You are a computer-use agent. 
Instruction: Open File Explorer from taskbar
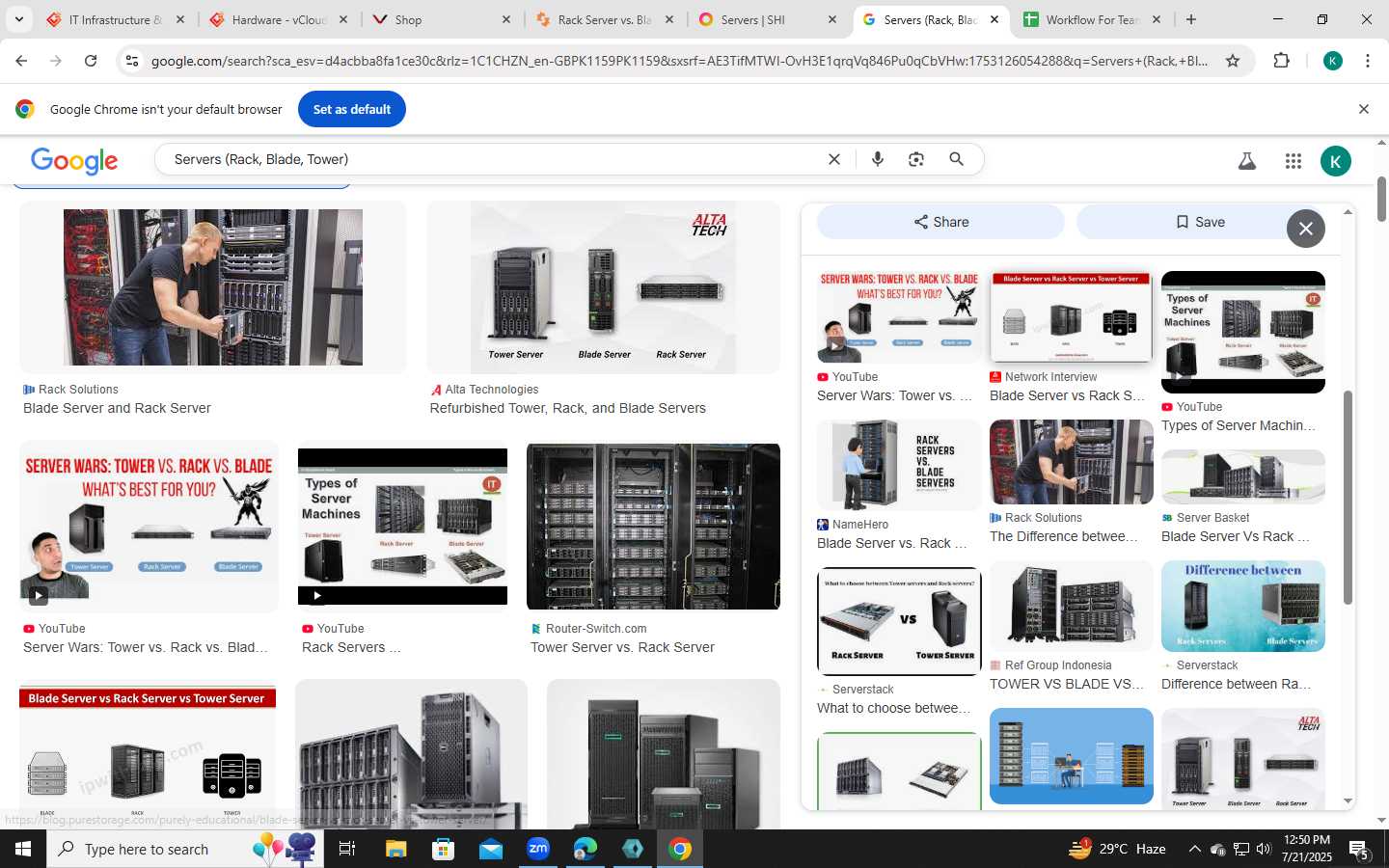pyautogui.click(x=395, y=849)
